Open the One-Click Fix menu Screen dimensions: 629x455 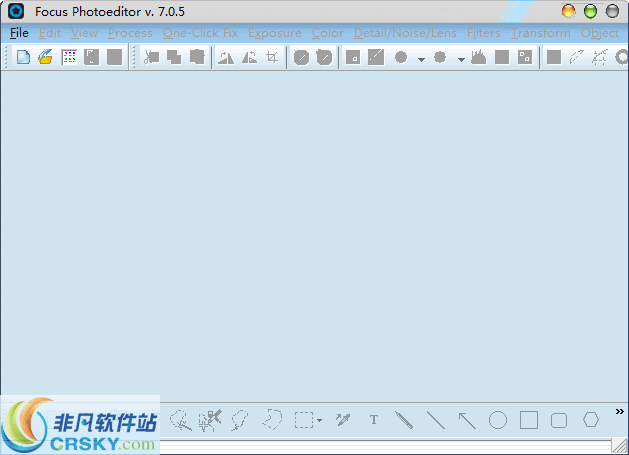pos(200,33)
